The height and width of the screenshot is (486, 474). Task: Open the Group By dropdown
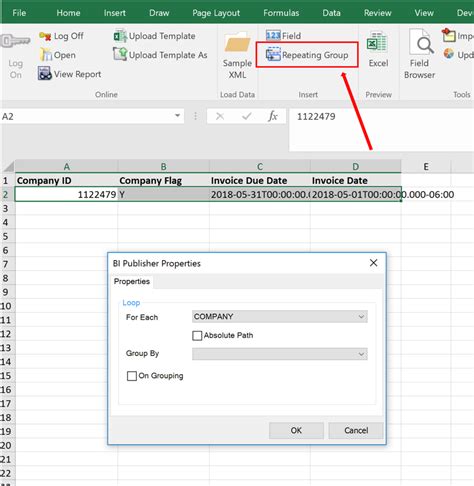(280, 354)
